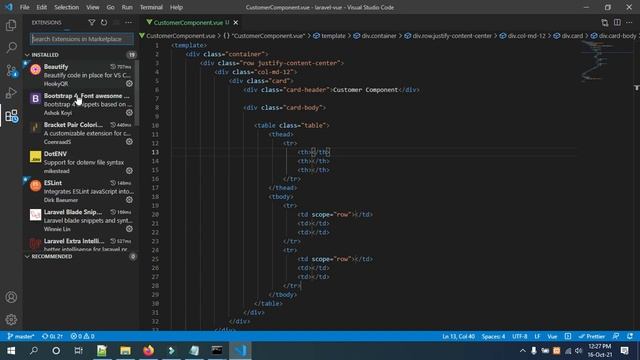Open Accounts menu in activity bar
Image resolution: width=640 pixels, height=360 pixels.
pyautogui.click(x=11, y=297)
